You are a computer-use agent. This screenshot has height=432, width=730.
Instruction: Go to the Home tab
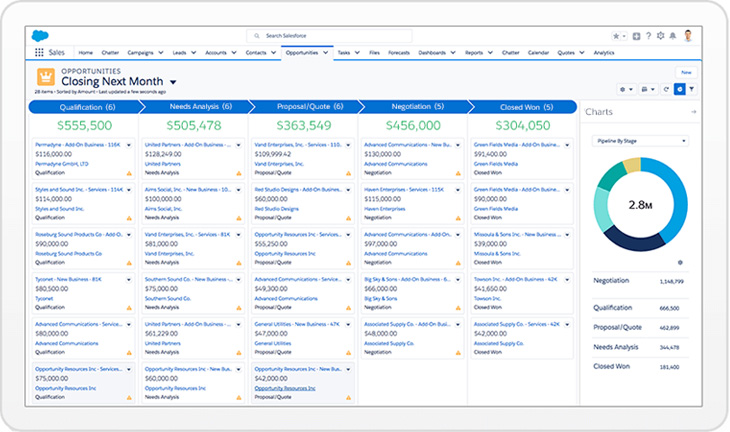pos(86,53)
